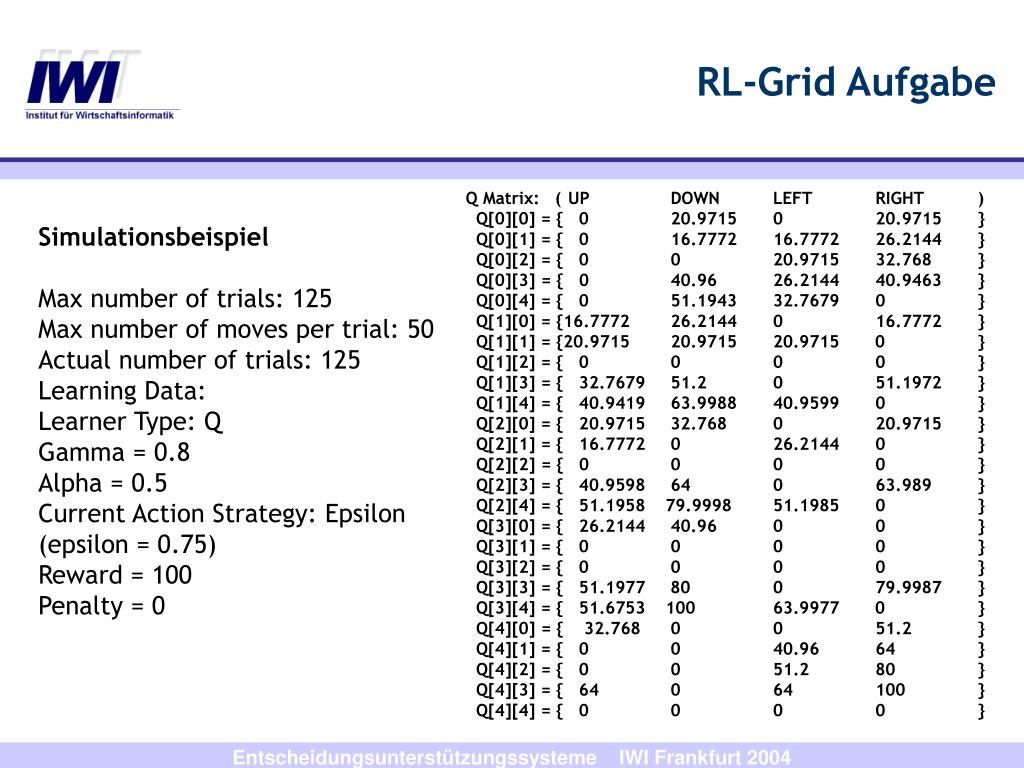The image size is (1024, 768).
Task: Click the Q[2][2] row label
Action: [x=505, y=465]
